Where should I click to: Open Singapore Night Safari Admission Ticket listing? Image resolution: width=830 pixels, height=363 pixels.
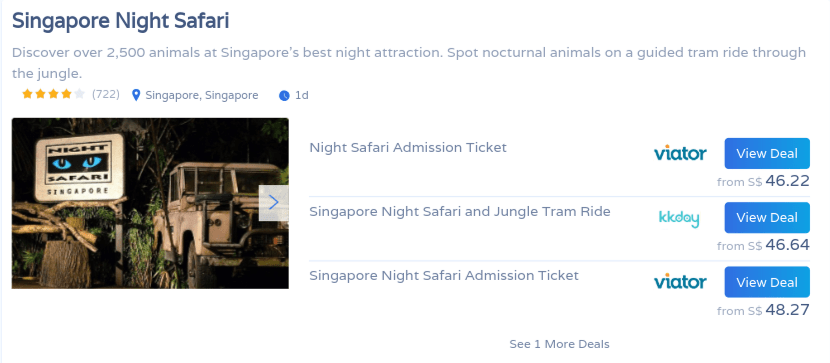point(444,276)
